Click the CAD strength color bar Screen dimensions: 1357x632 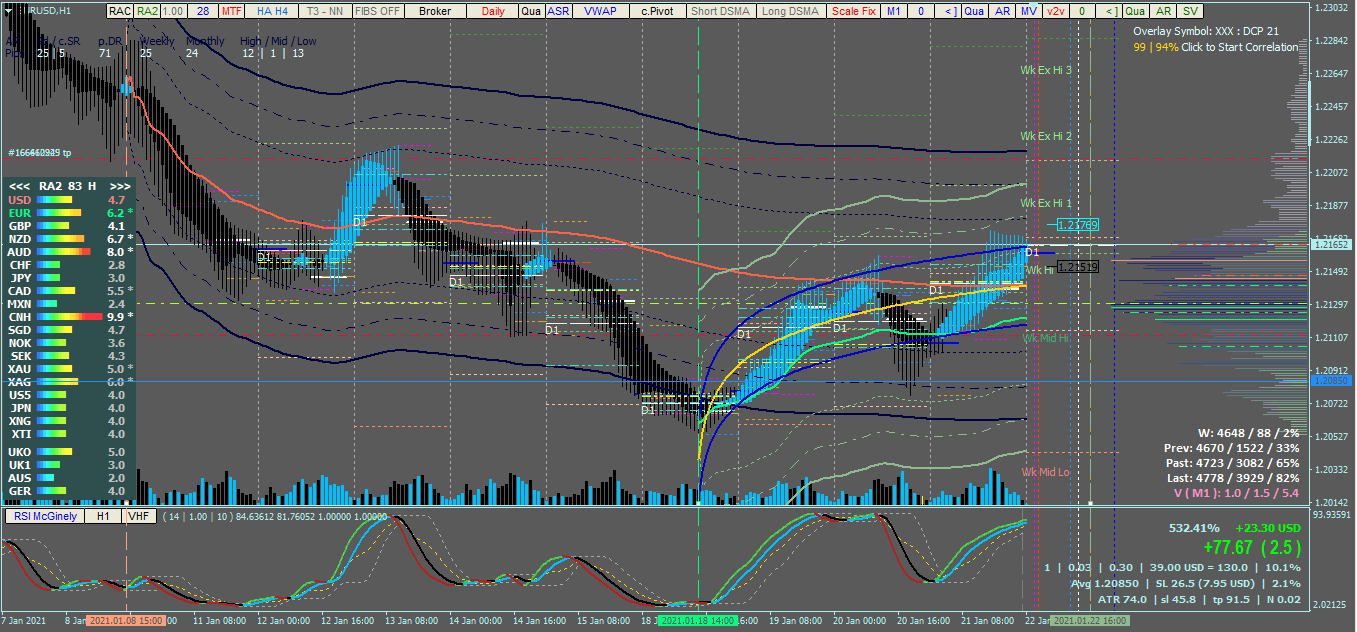[57, 291]
